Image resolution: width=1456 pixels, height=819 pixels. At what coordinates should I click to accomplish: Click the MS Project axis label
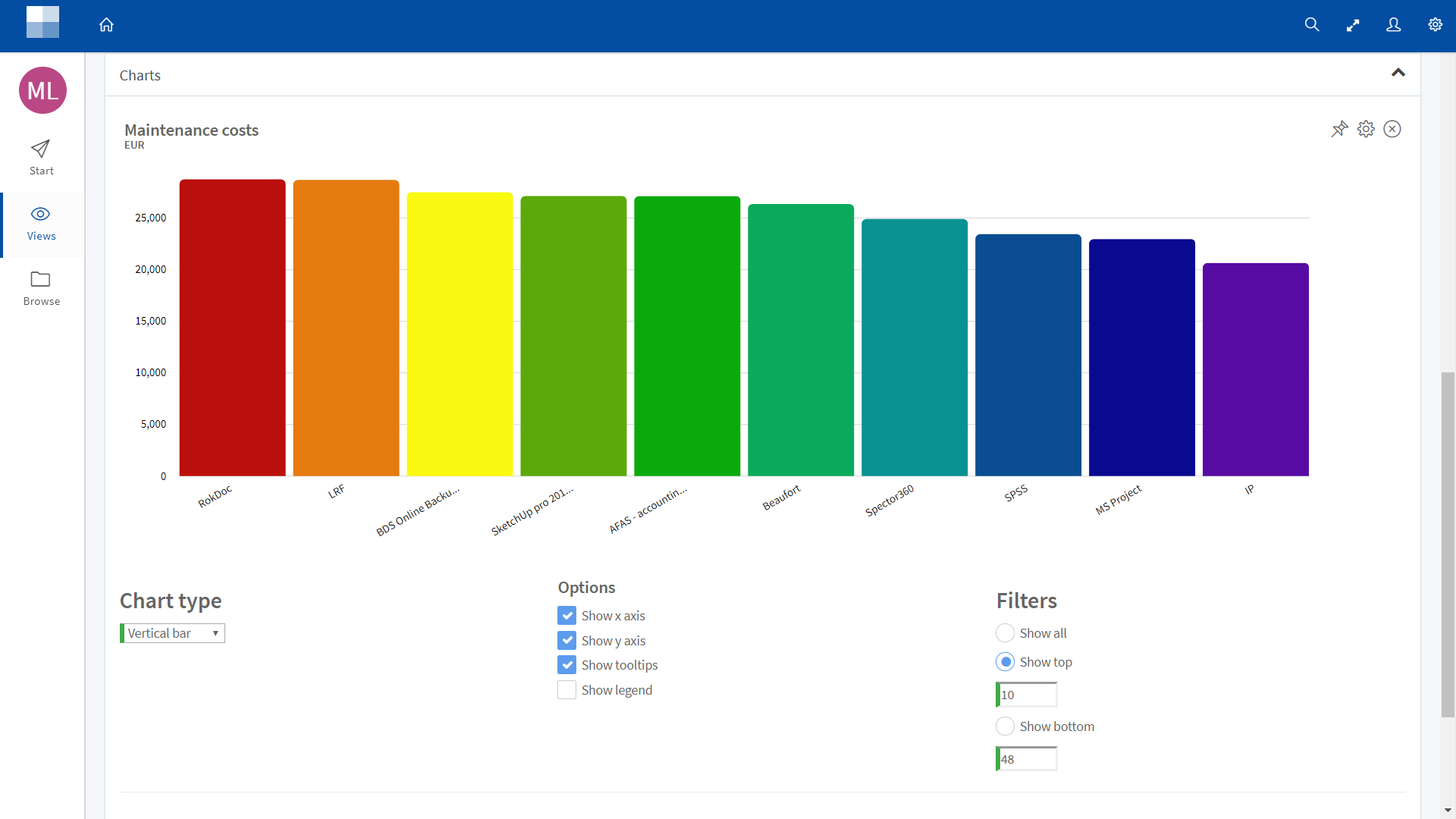(x=1119, y=500)
